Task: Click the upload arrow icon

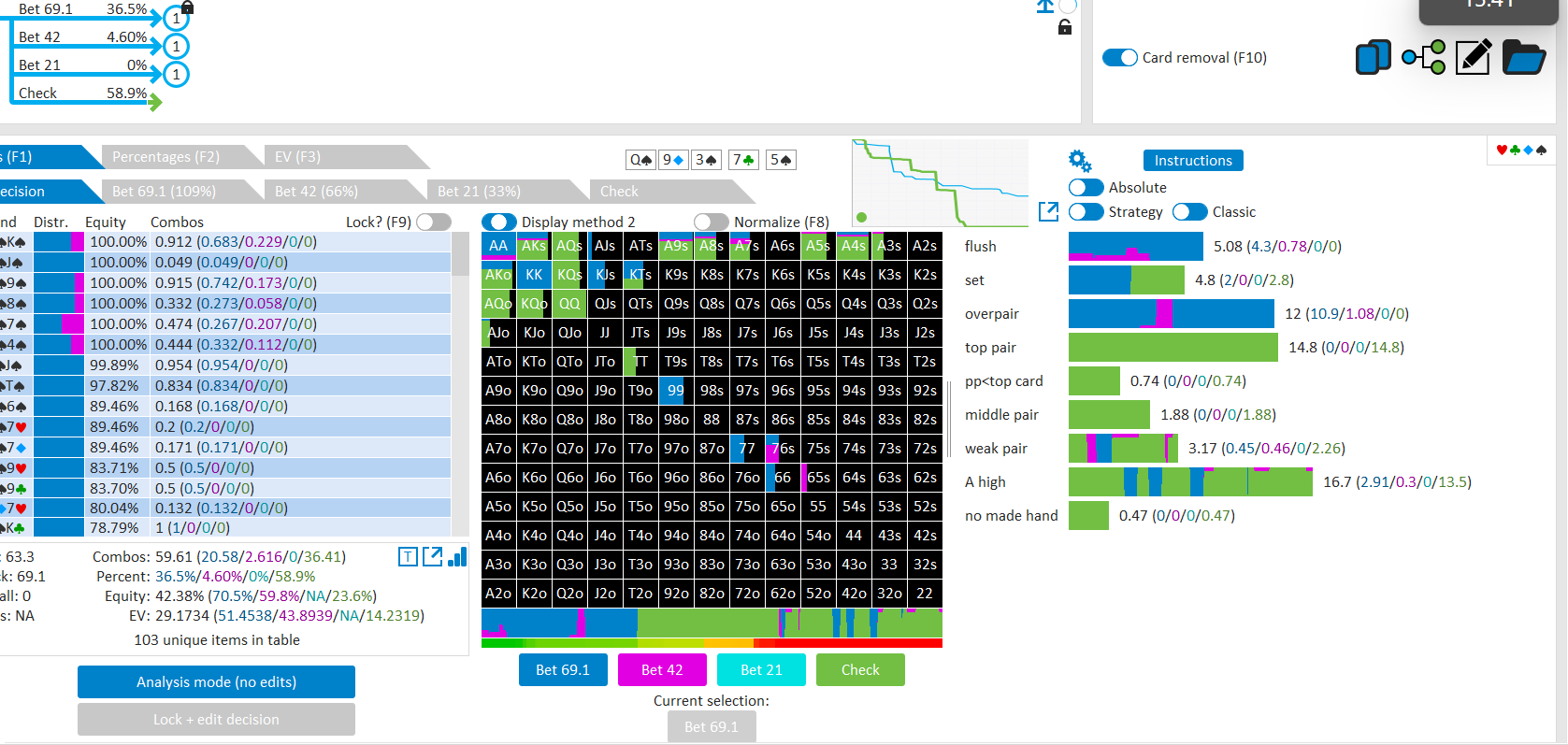Action: point(1045,7)
